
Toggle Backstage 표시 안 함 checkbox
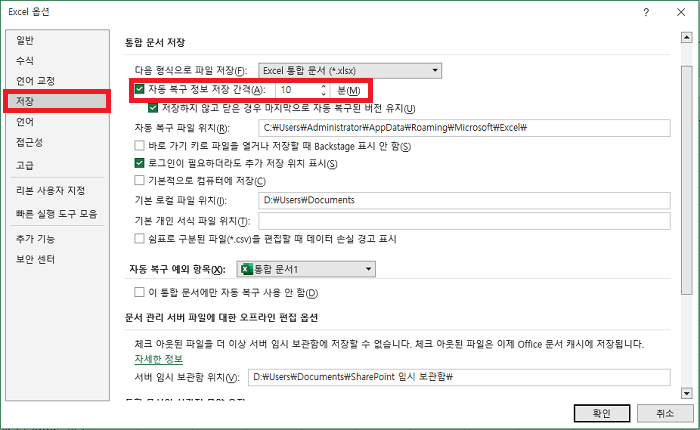pos(139,146)
